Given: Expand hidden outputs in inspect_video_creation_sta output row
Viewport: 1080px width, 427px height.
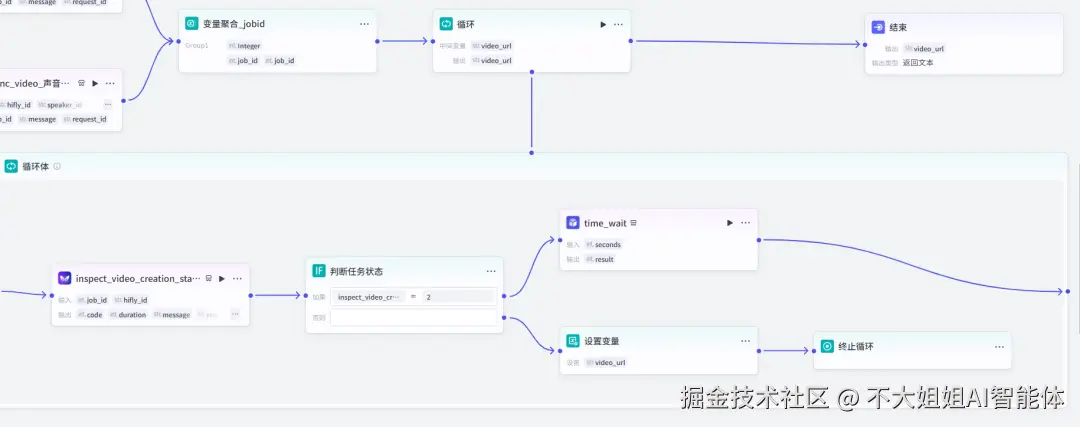Looking at the screenshot, I should coord(235,314).
